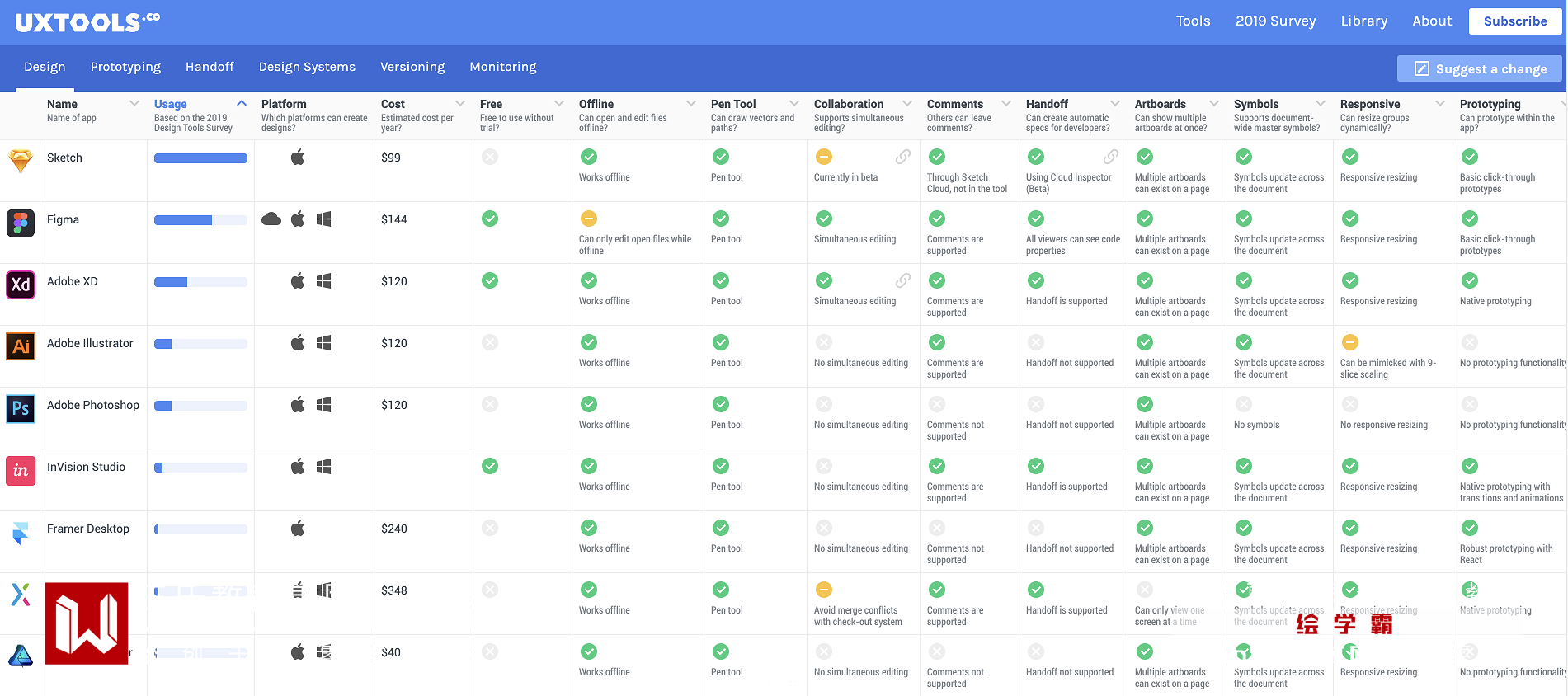Click the Figma app logo icon
Viewport: 1568px width, 696px height.
point(21,223)
